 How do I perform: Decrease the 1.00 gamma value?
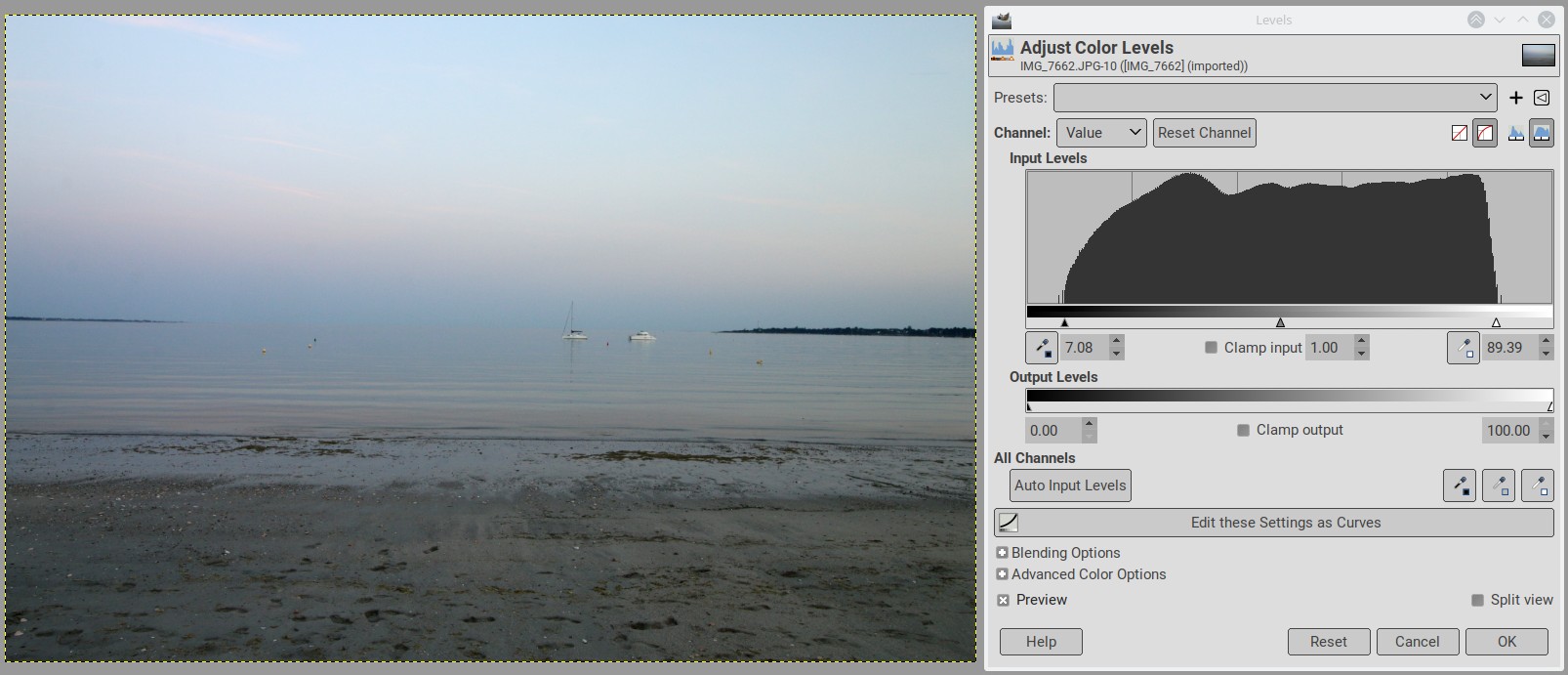(1362, 355)
